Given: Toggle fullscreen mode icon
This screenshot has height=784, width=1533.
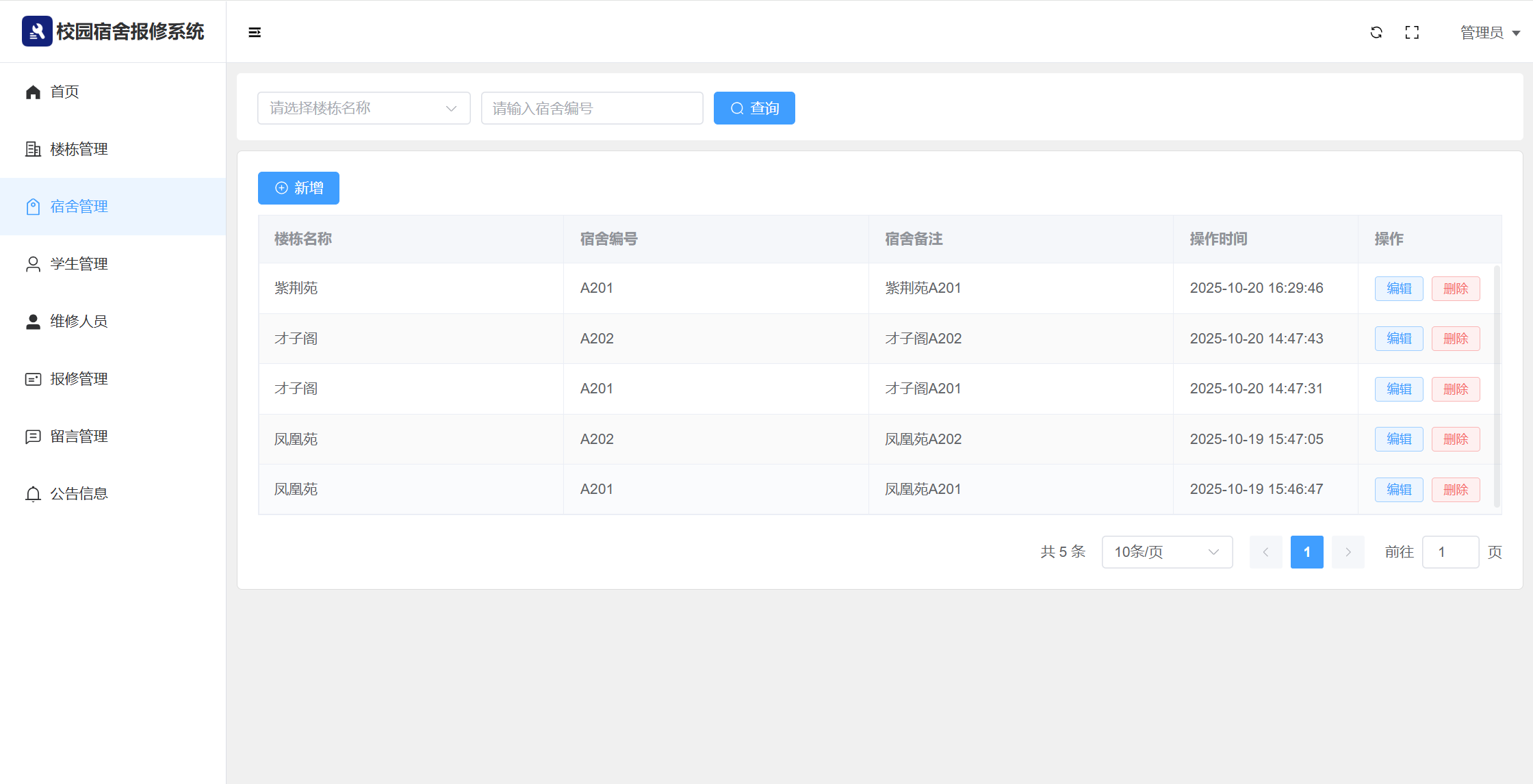Looking at the screenshot, I should 1412,32.
